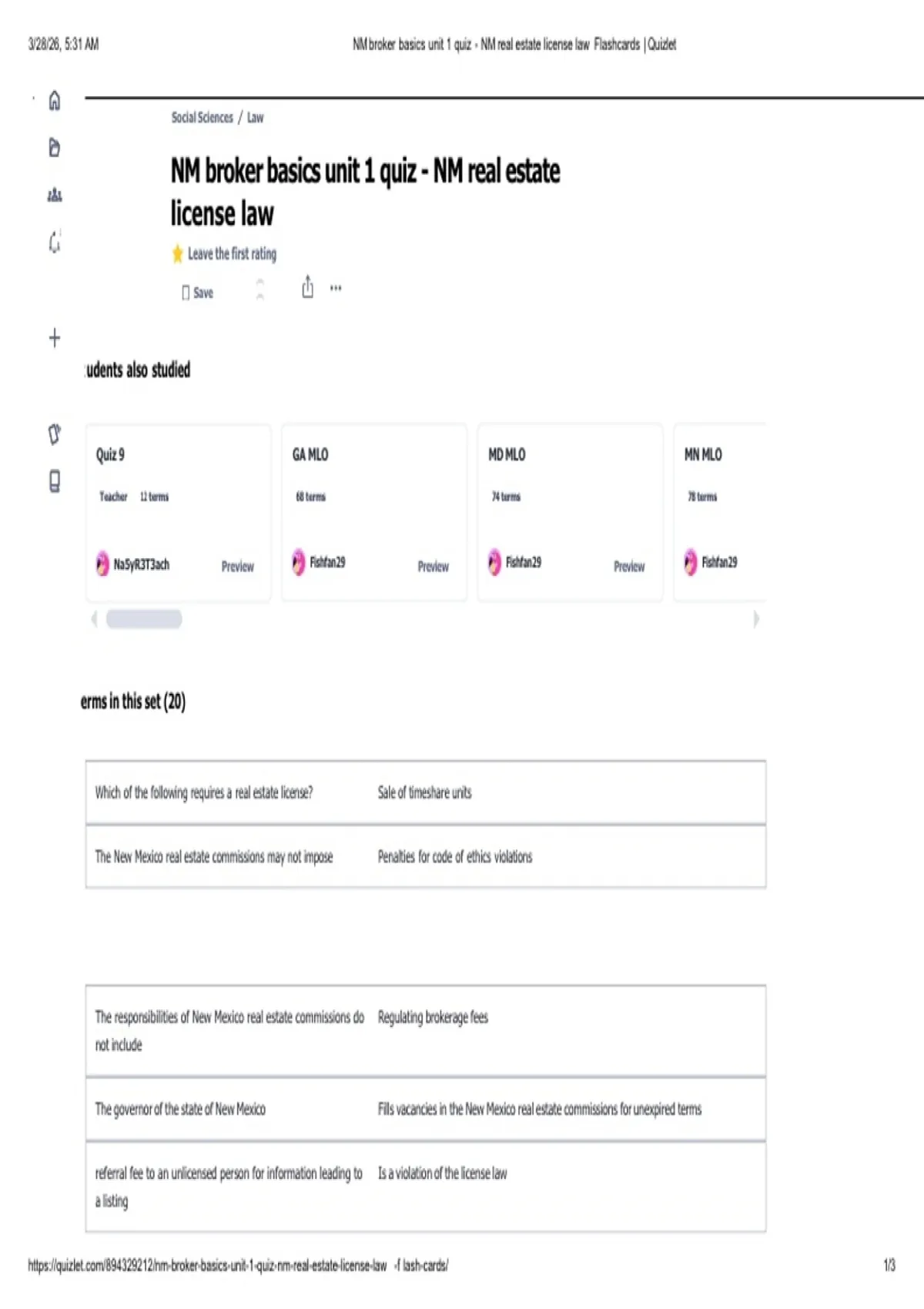Viewport: 924px width, 1309px height.
Task: Preview the Quiz 9 study set
Action: (238, 567)
